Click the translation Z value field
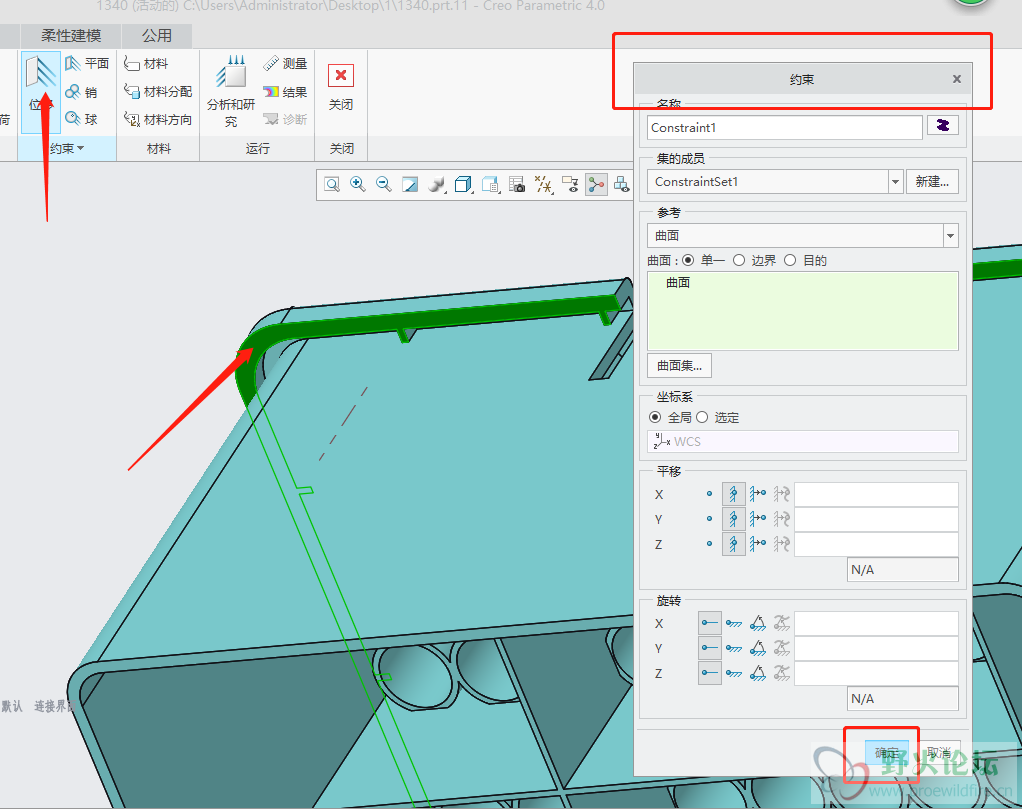Image resolution: width=1022 pixels, height=809 pixels. 877,544
